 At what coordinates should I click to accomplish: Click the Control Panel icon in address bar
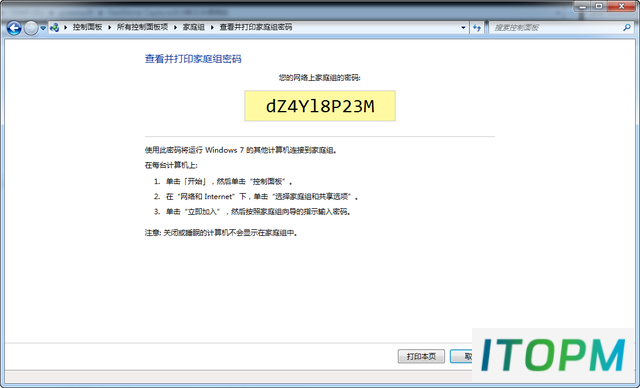point(54,28)
